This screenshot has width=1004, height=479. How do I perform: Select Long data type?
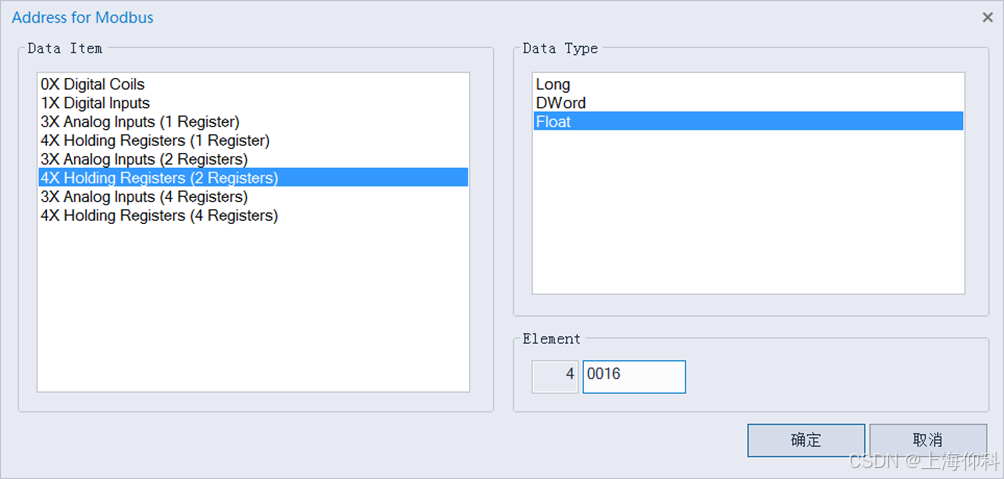point(553,84)
